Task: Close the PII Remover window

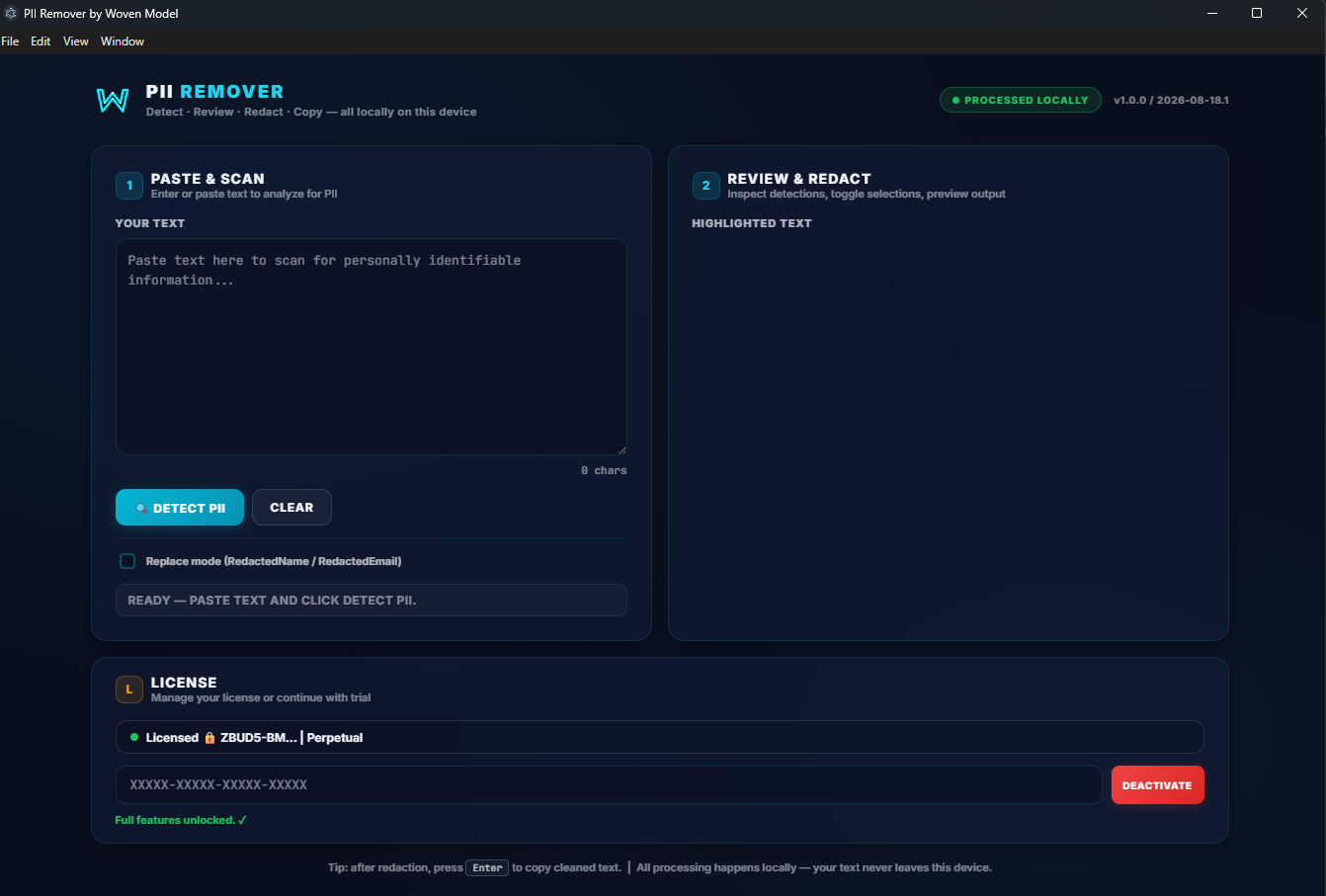Action: tap(1302, 14)
